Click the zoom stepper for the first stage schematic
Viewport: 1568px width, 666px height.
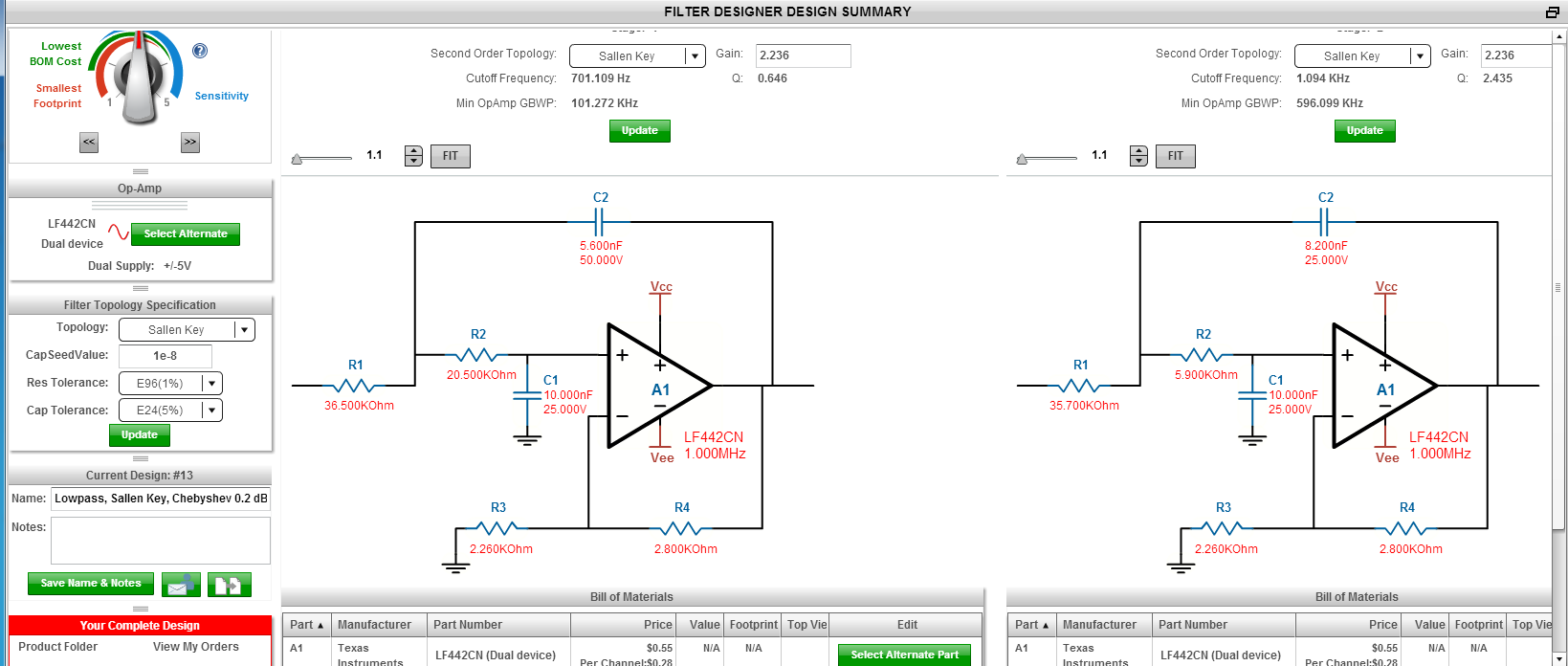(413, 156)
